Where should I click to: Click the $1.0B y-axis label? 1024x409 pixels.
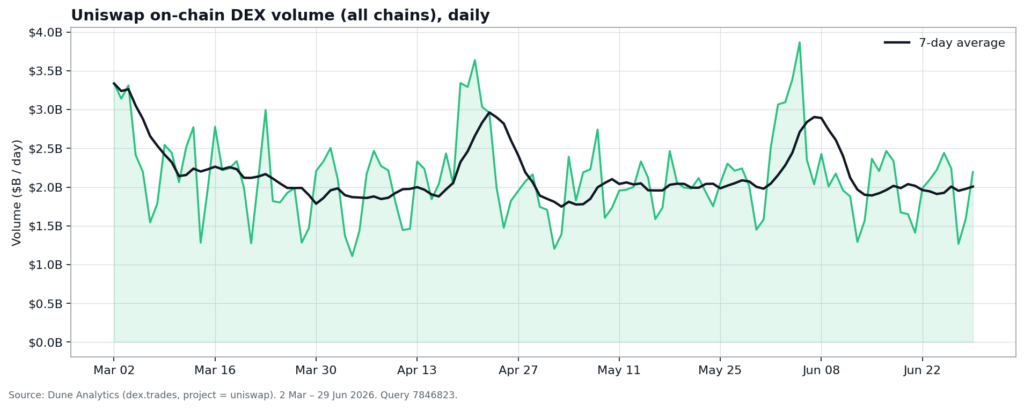(x=44, y=265)
